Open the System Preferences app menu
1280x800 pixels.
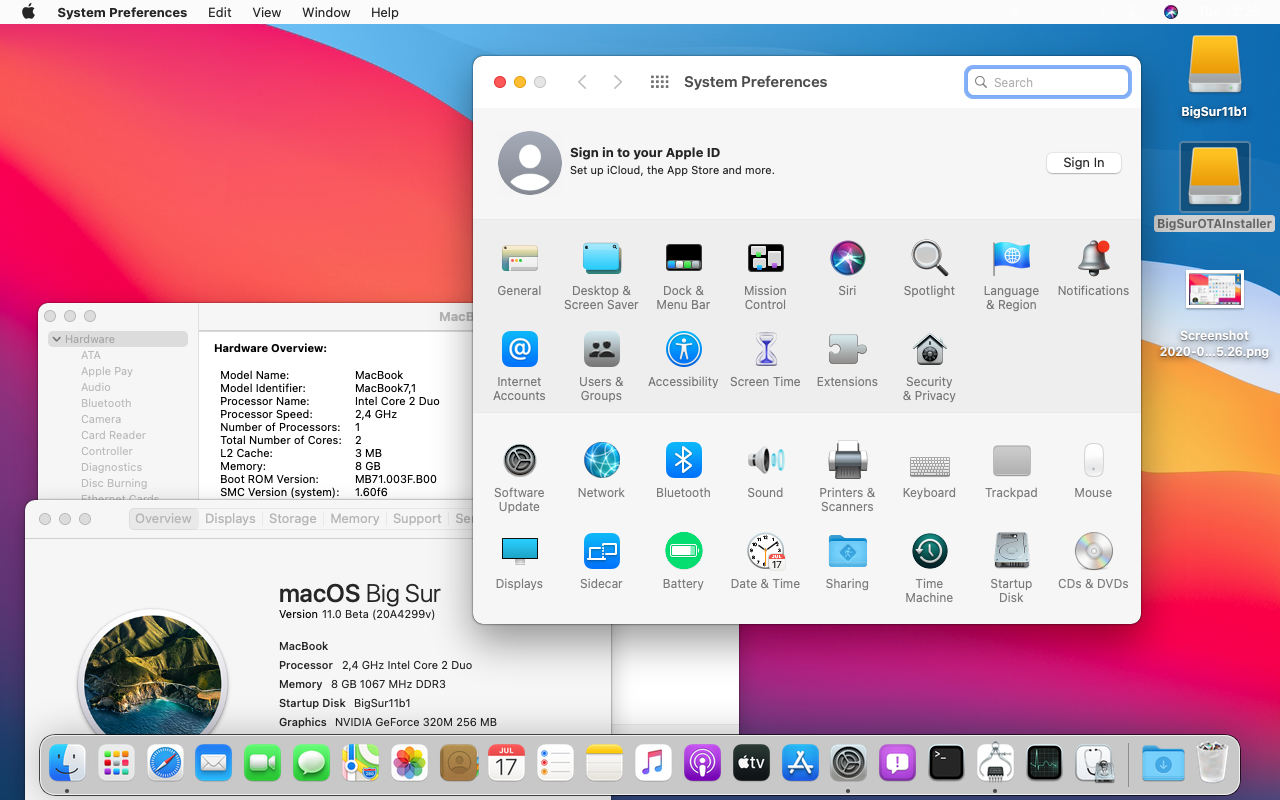[122, 12]
